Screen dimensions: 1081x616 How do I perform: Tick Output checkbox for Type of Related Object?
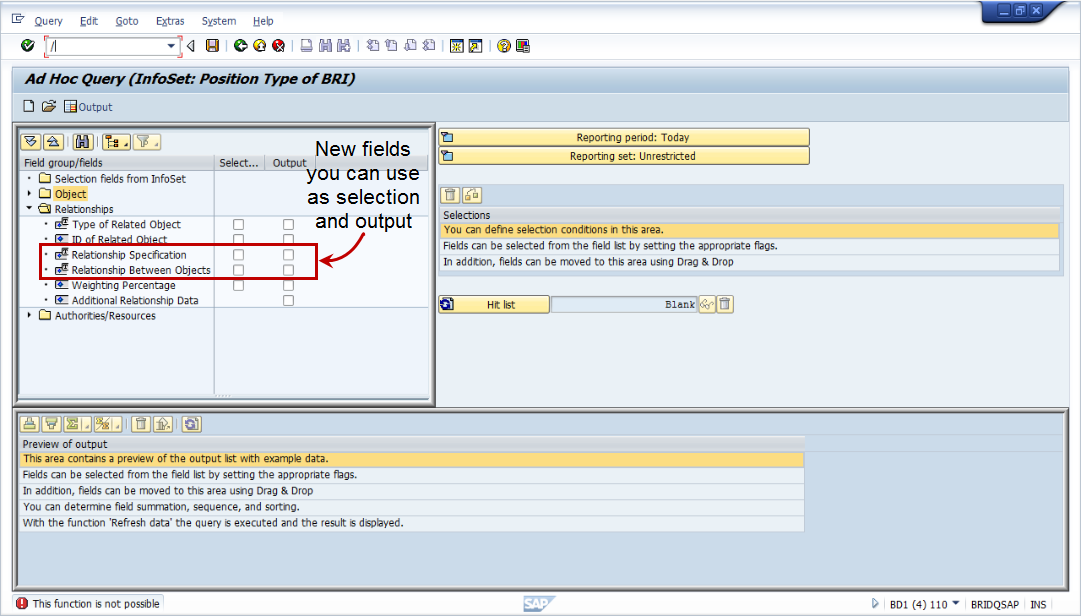[288, 225]
